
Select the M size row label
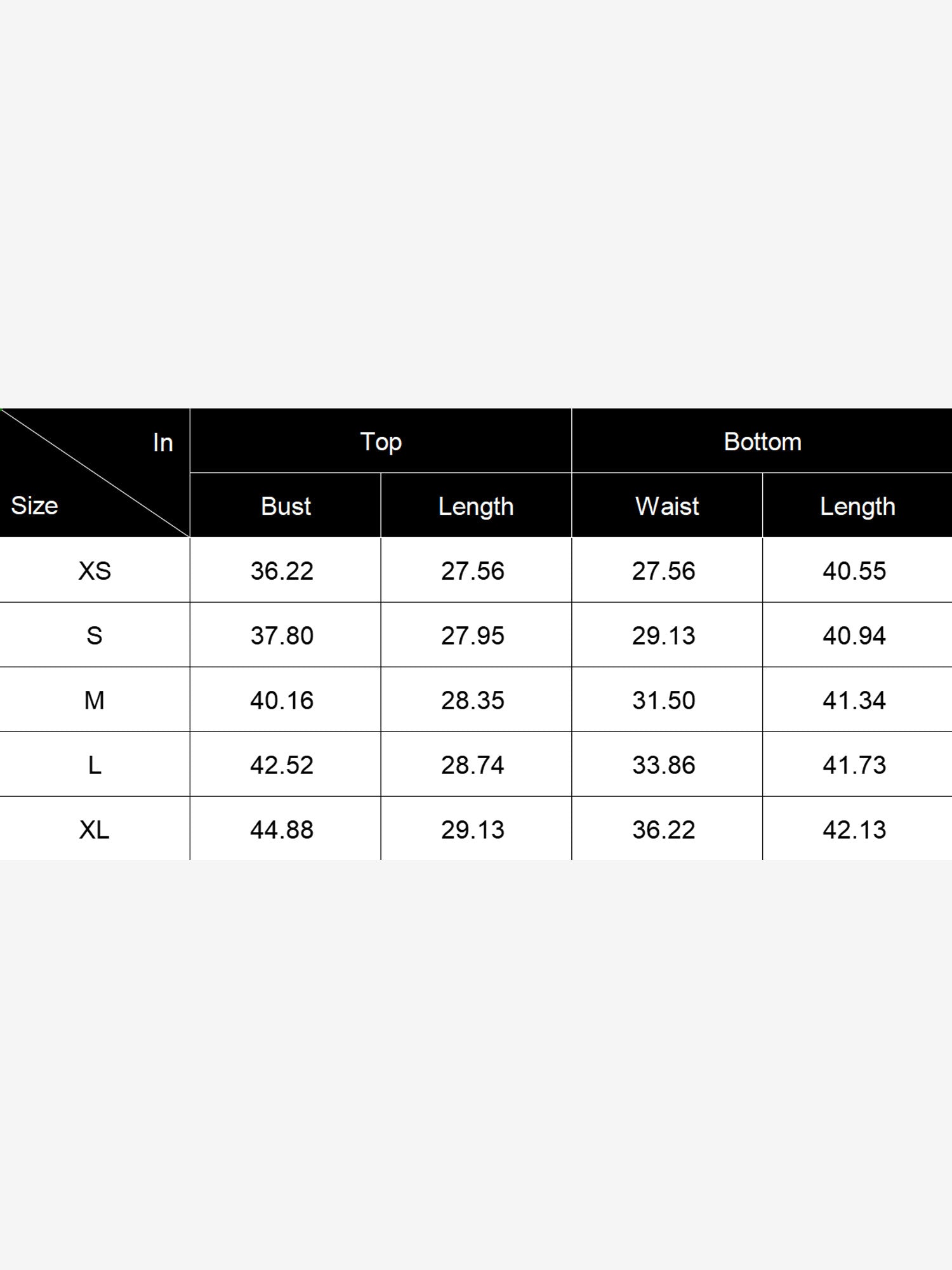coord(95,700)
